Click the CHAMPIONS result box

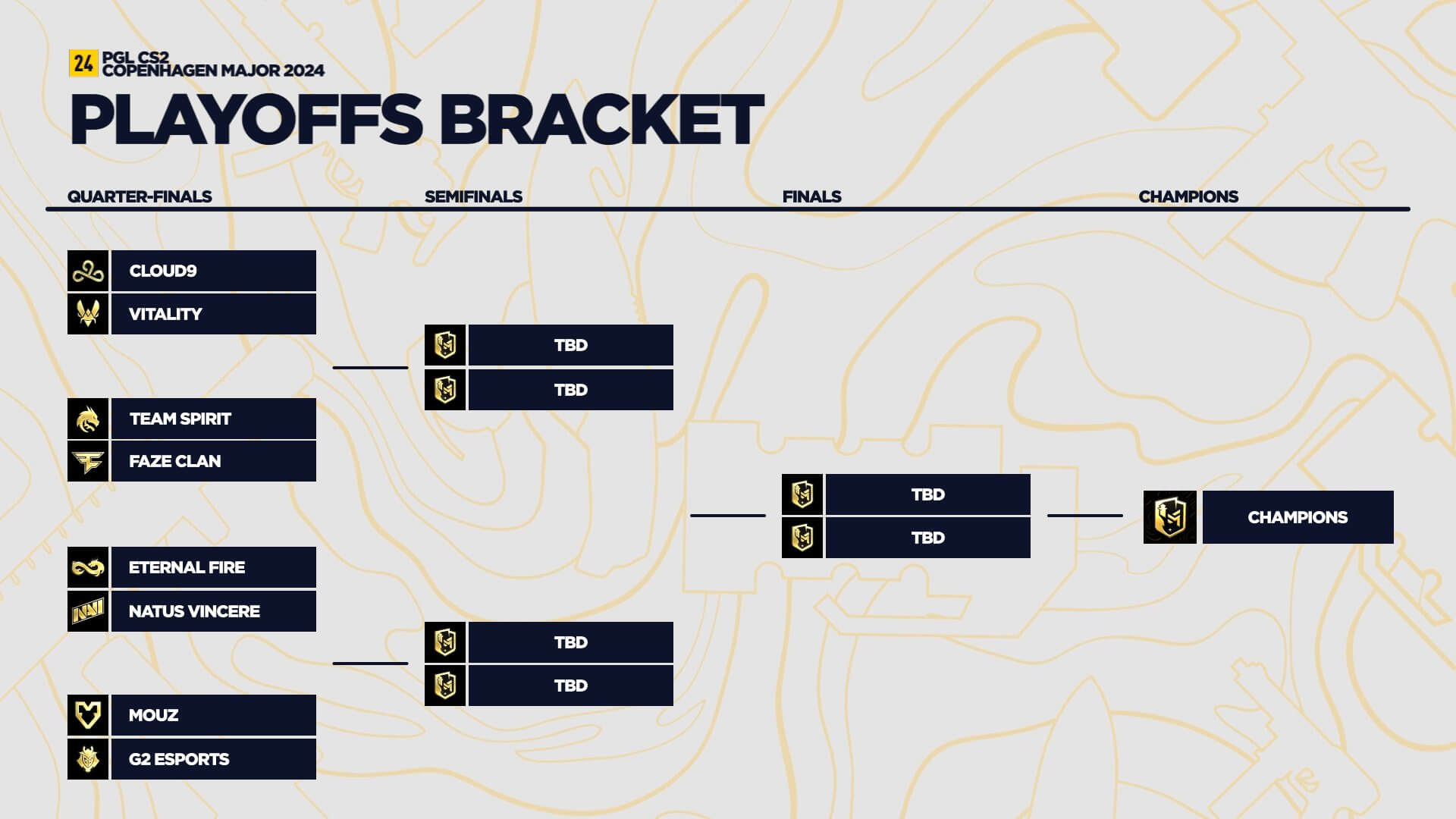pos(1297,517)
